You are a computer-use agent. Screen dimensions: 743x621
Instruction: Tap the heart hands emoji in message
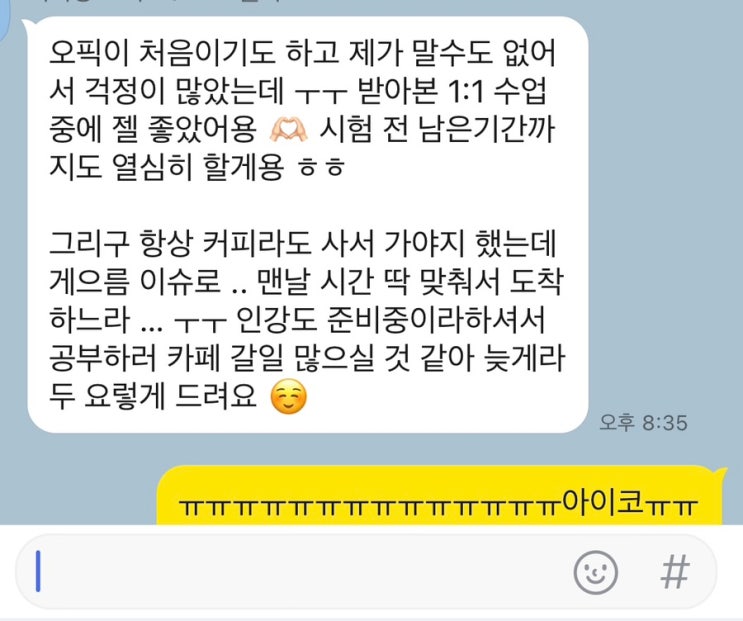(288, 129)
